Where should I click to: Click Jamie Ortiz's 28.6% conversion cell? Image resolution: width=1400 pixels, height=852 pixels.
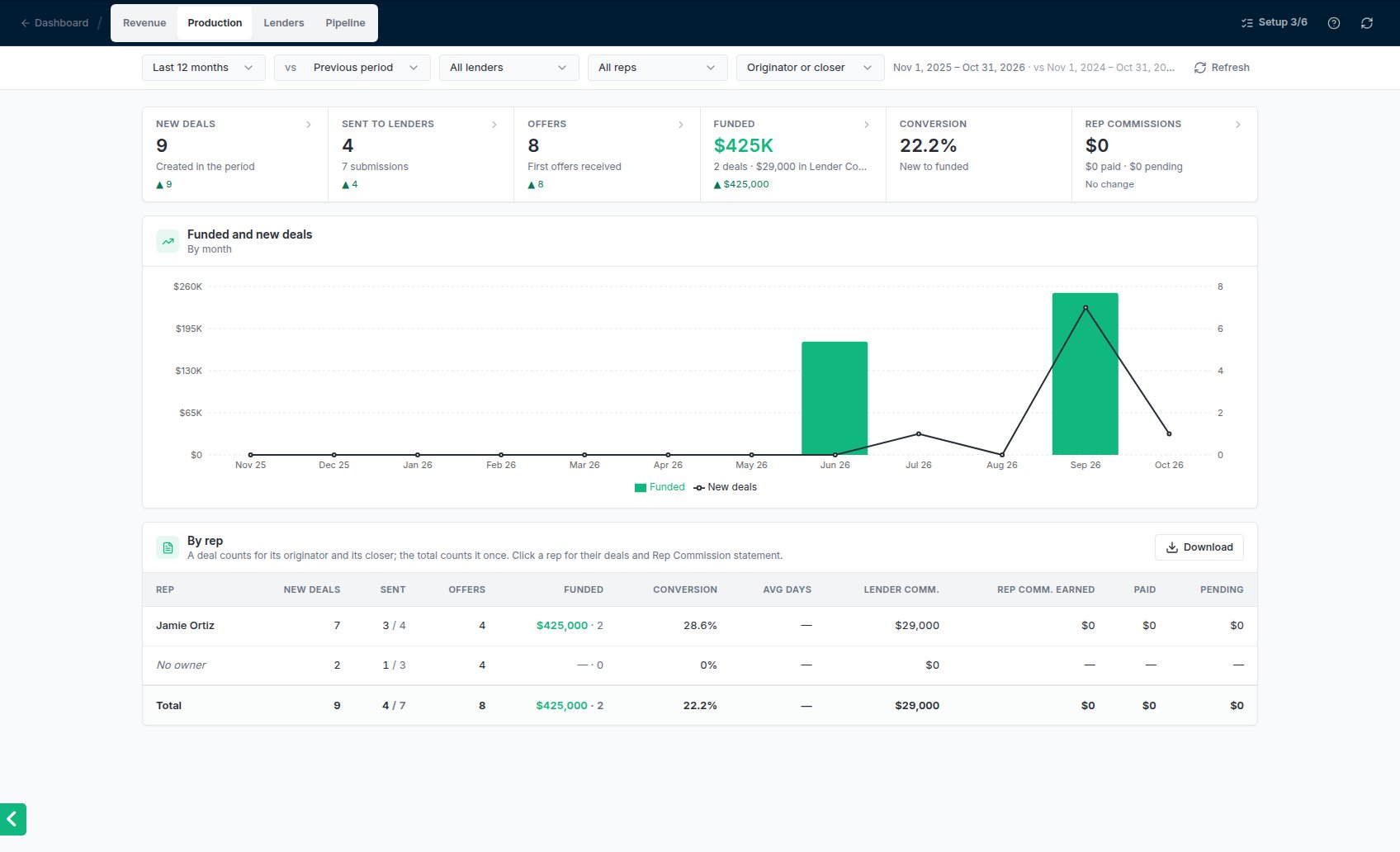[700, 626]
